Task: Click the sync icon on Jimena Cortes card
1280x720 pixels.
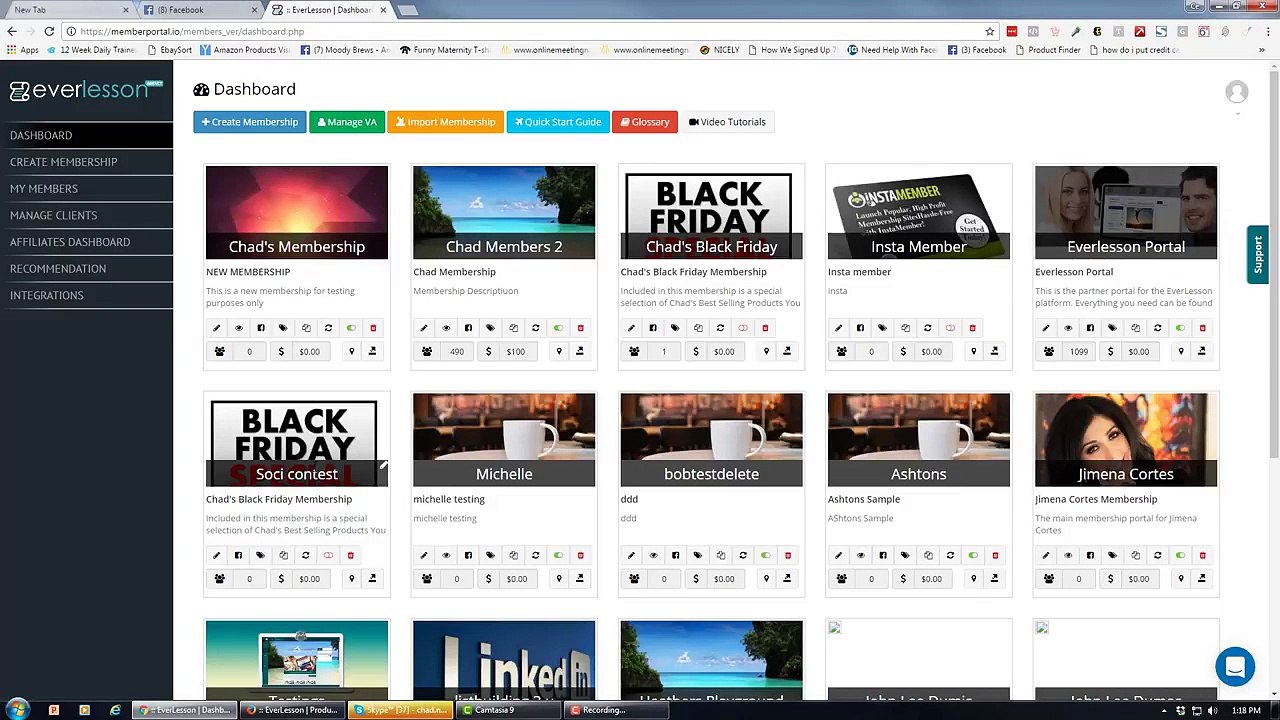Action: coord(1157,555)
